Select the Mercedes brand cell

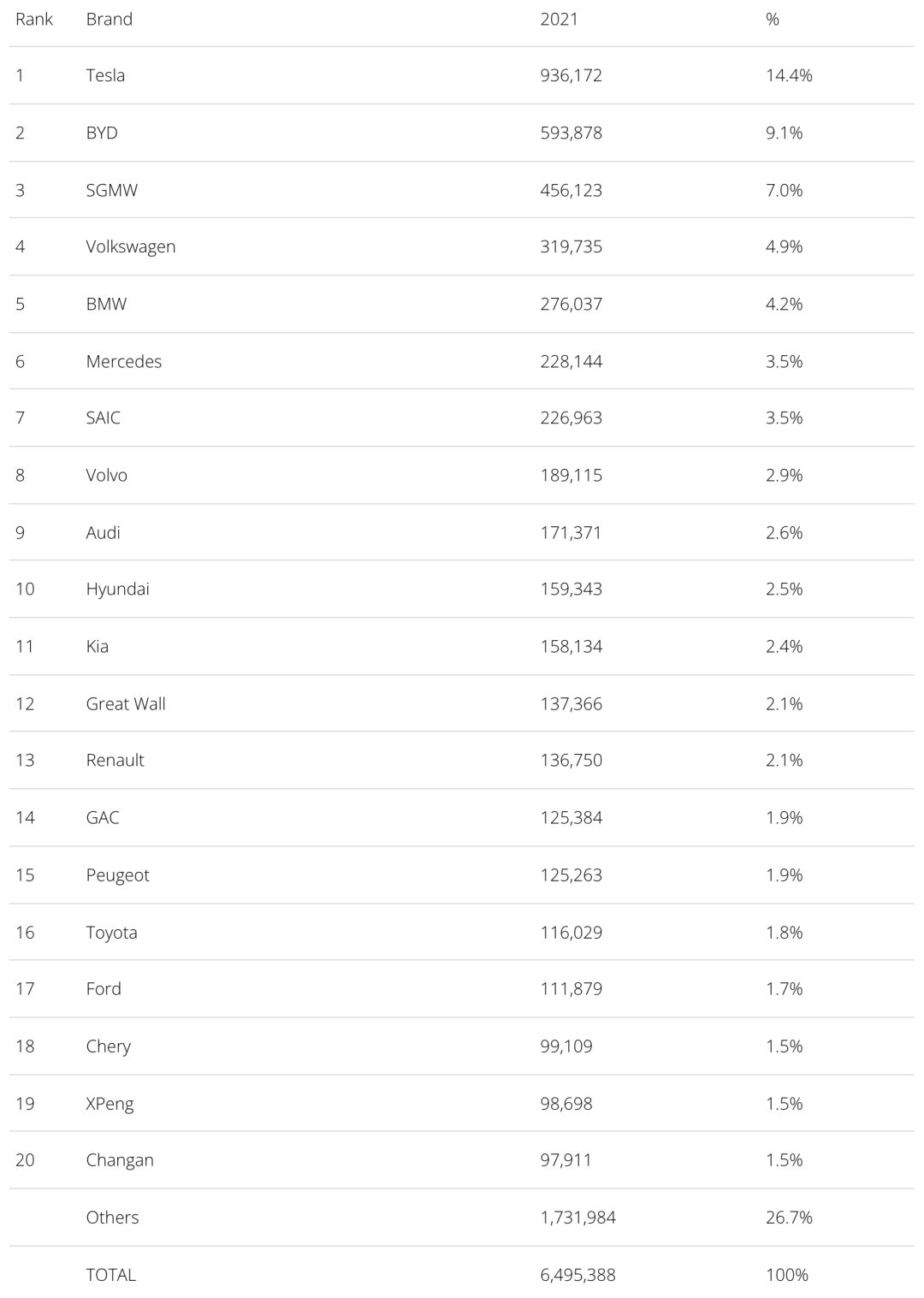[x=123, y=361]
